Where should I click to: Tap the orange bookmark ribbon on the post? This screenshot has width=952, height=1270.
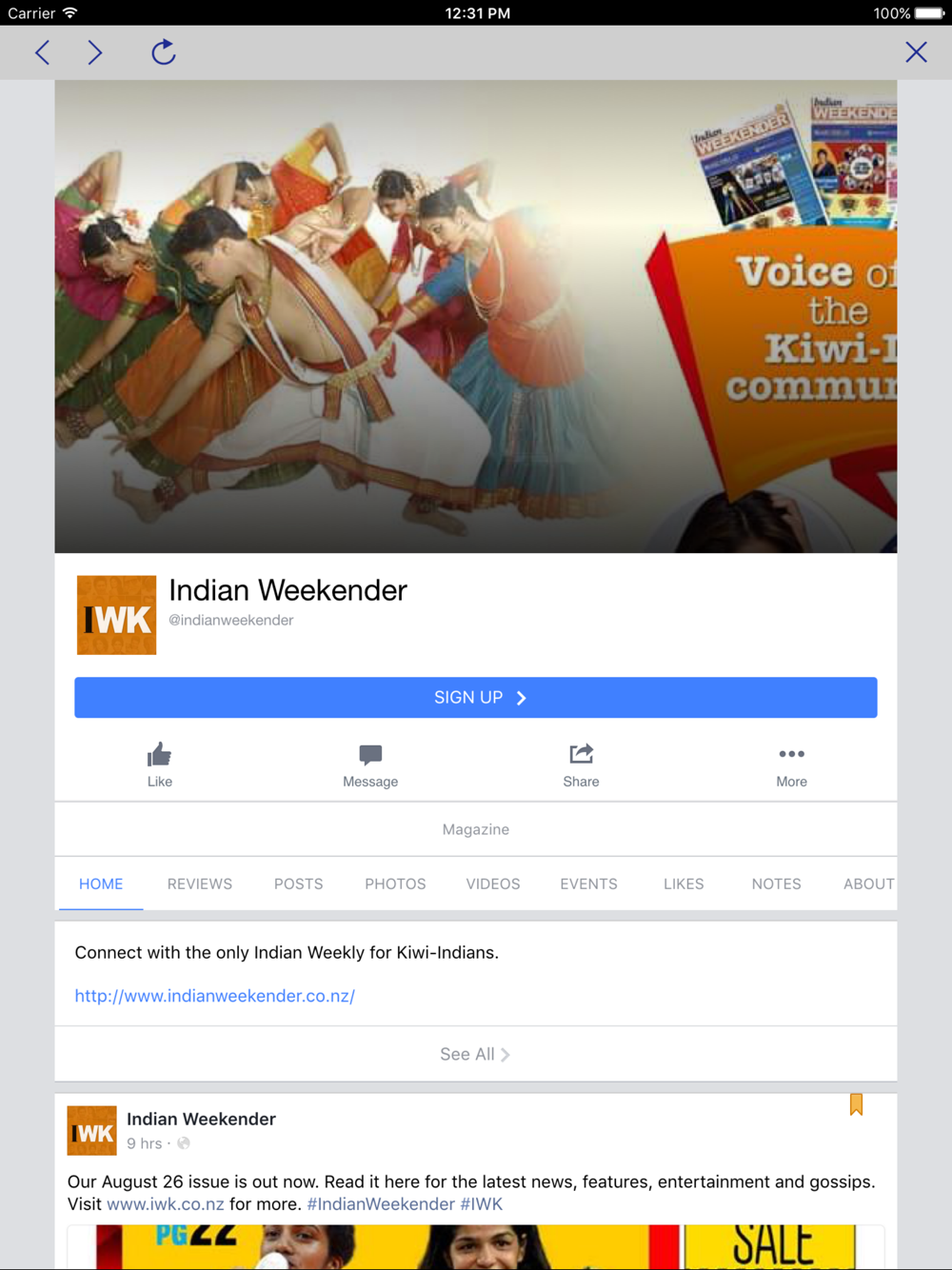pyautogui.click(x=856, y=1104)
